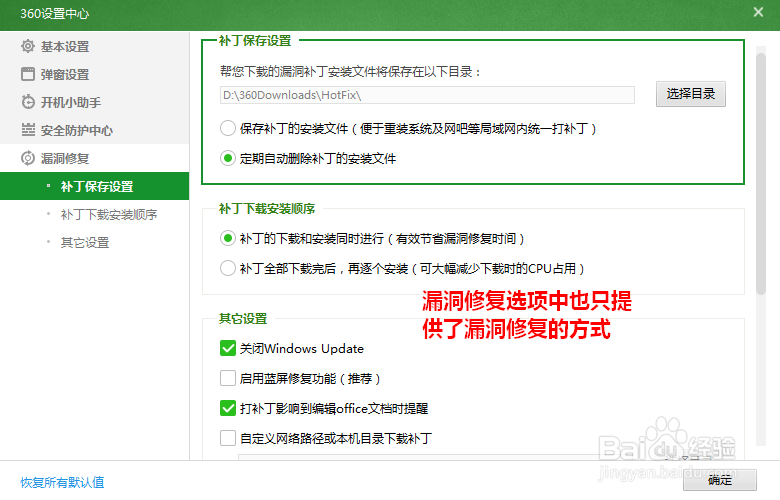The image size is (780, 500).
Task: Click the 确定 button
Action: click(x=719, y=480)
